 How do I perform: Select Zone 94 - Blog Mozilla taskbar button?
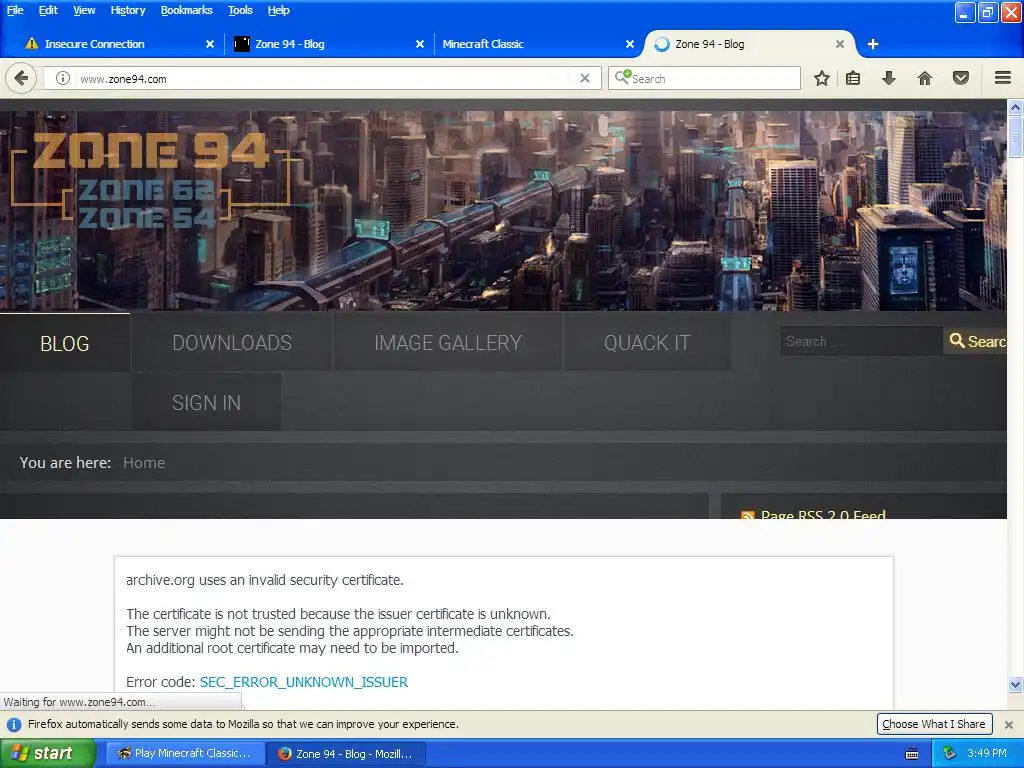coord(346,754)
